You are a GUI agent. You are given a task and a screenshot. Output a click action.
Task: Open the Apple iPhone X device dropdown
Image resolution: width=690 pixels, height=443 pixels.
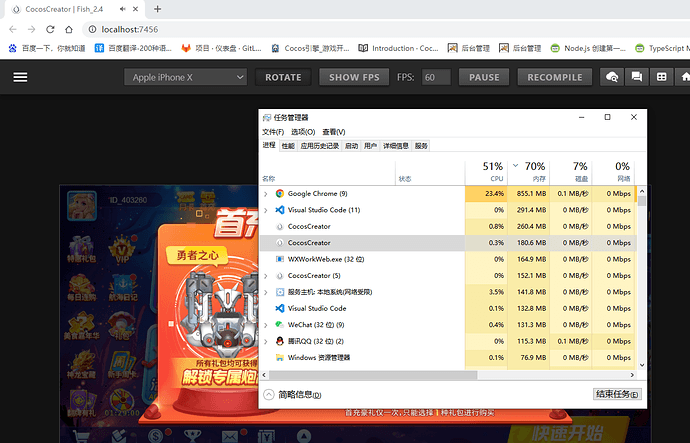(185, 77)
